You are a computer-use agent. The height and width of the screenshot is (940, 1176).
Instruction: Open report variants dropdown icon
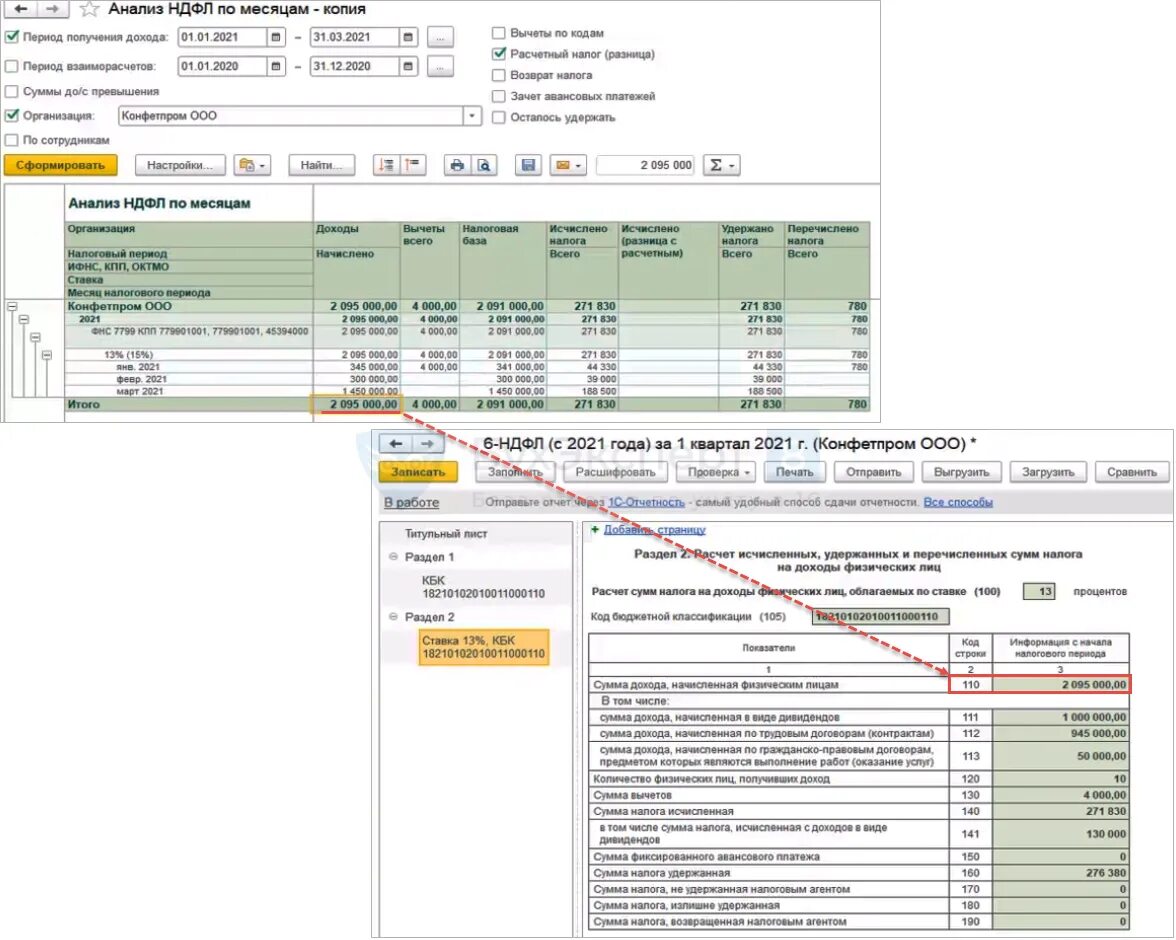point(252,165)
